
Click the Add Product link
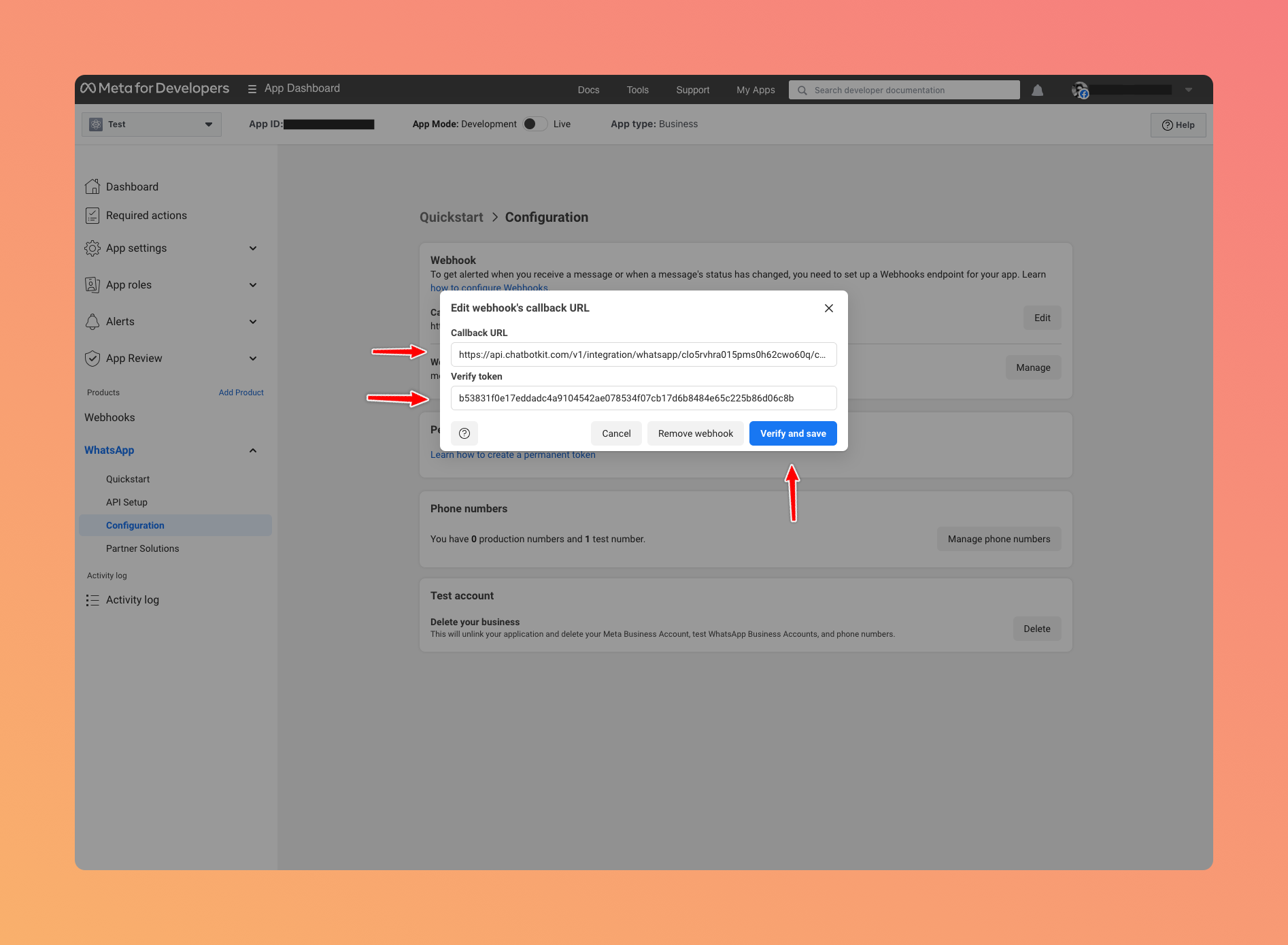coord(241,393)
